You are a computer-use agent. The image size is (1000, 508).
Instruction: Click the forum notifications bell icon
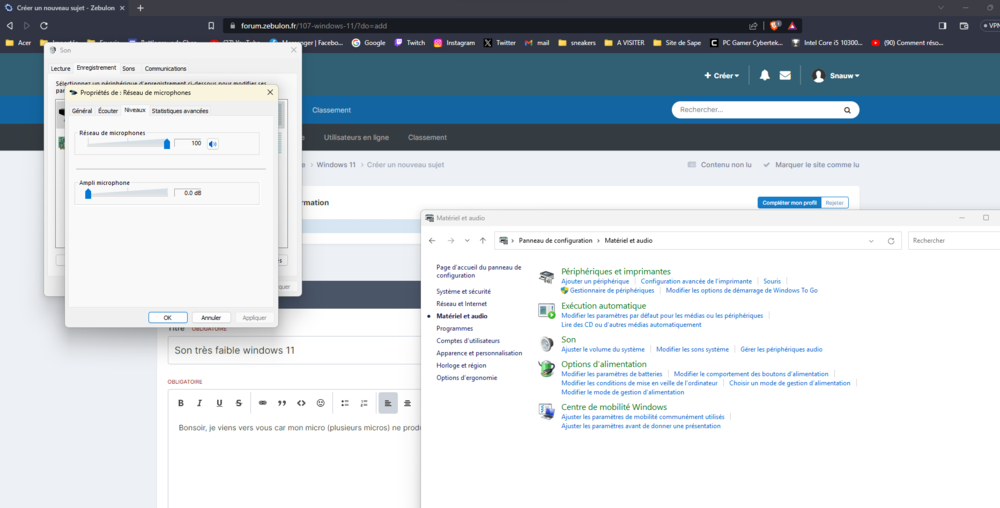765,75
